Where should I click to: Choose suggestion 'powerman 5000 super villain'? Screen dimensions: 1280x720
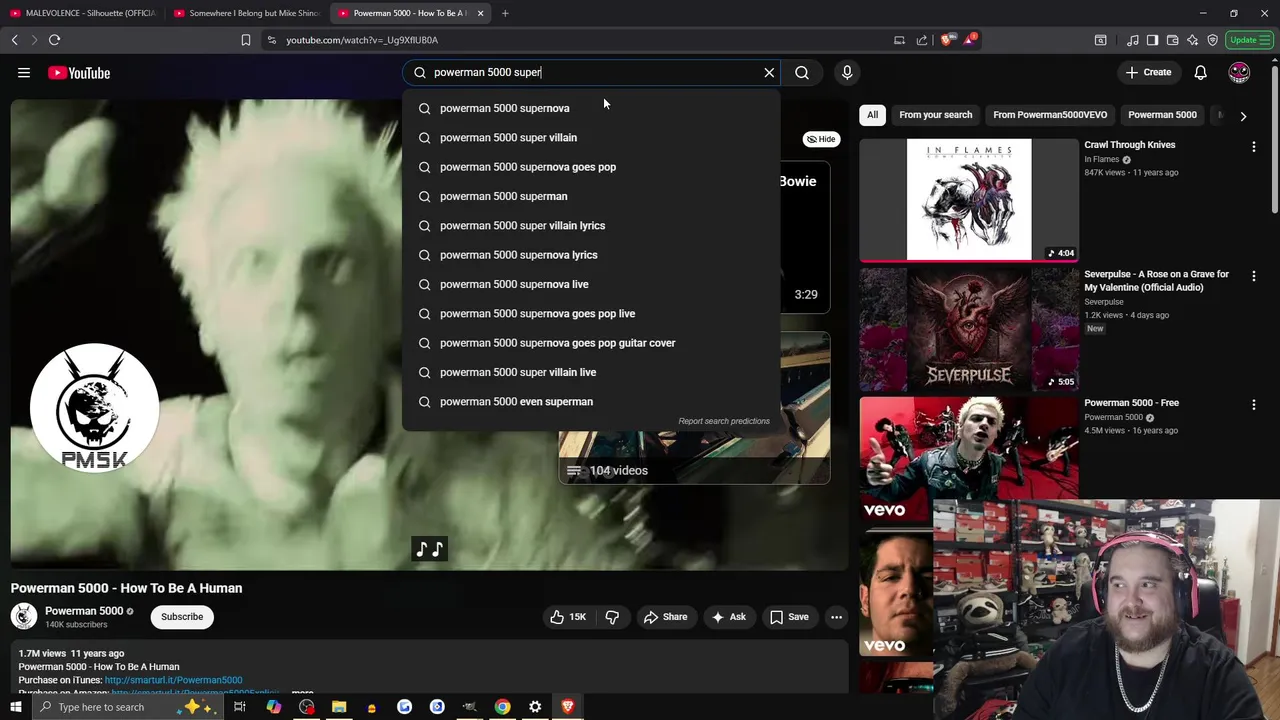[590, 137]
